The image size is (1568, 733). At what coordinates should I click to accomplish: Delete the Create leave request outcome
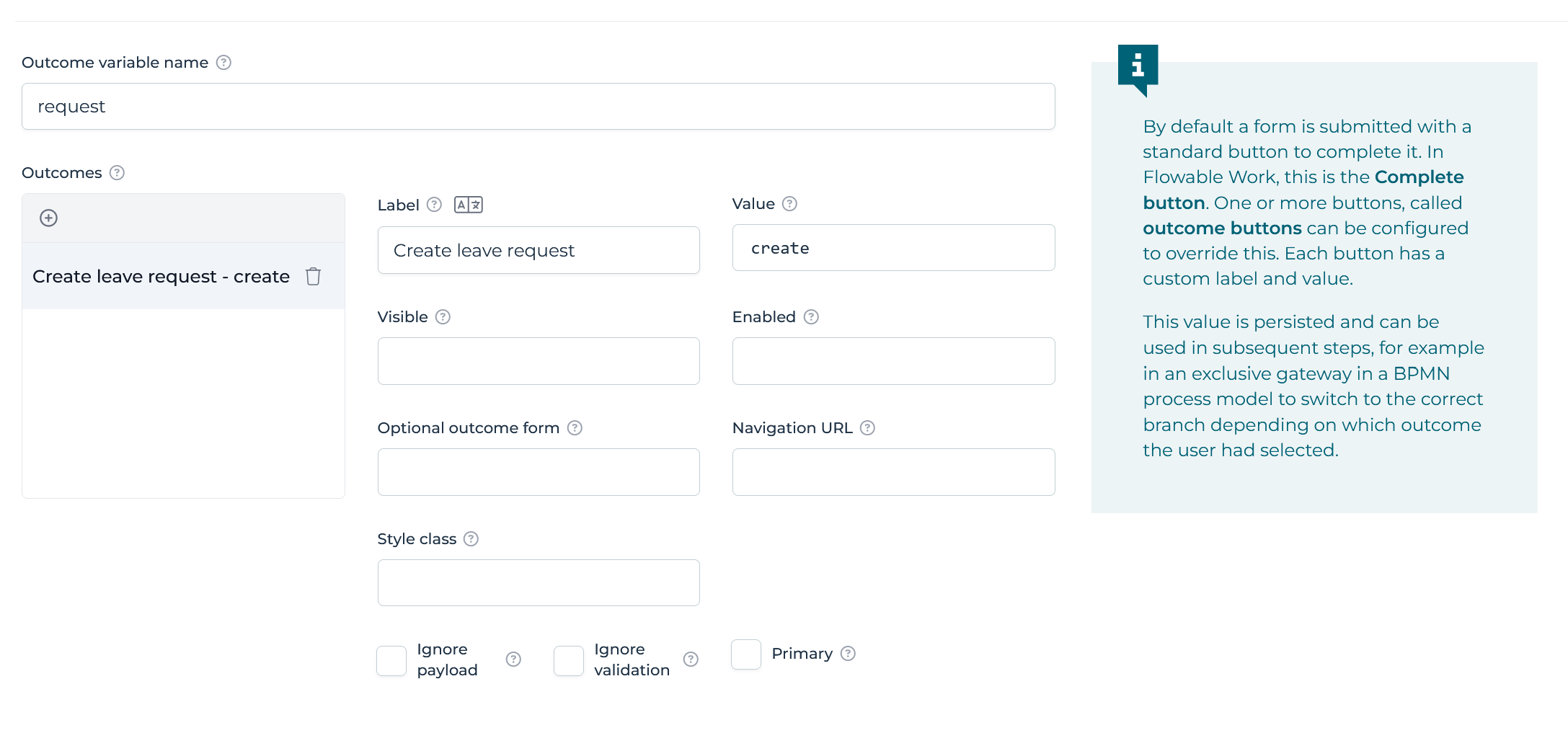[313, 276]
